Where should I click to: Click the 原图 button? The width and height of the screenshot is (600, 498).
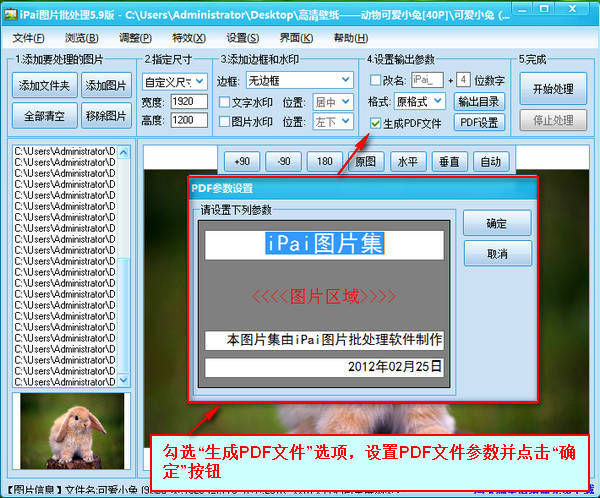point(366,162)
